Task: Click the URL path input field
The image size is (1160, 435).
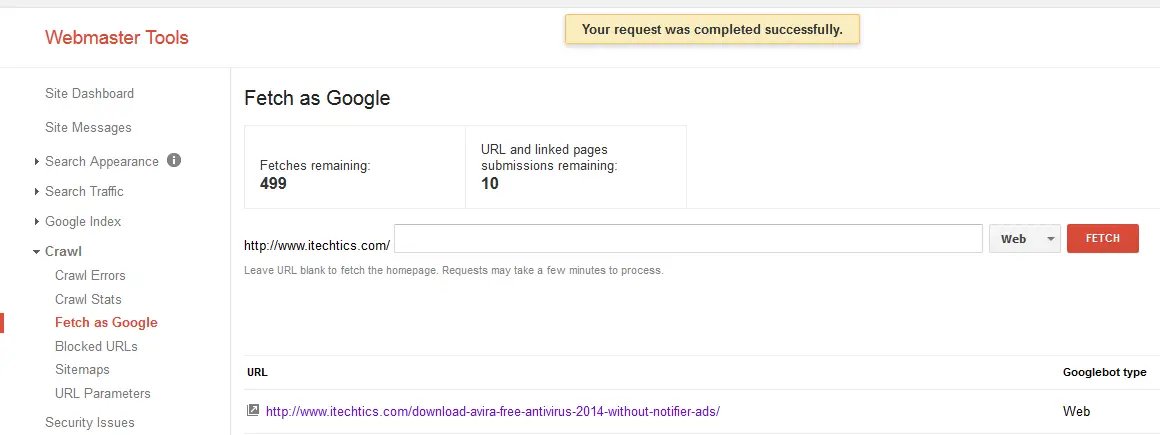Action: pos(688,239)
